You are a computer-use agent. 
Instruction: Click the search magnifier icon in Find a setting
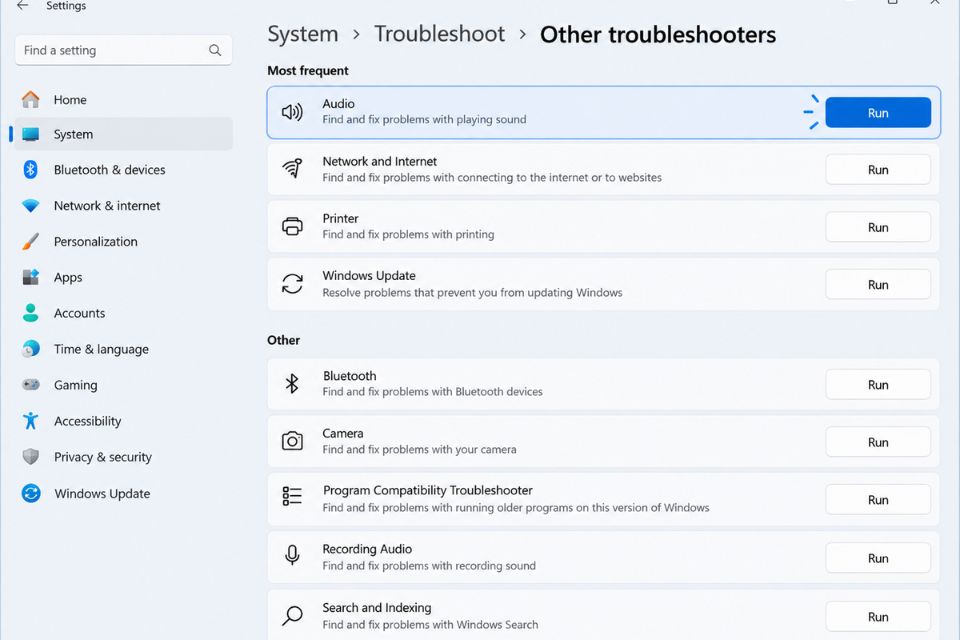click(x=215, y=50)
